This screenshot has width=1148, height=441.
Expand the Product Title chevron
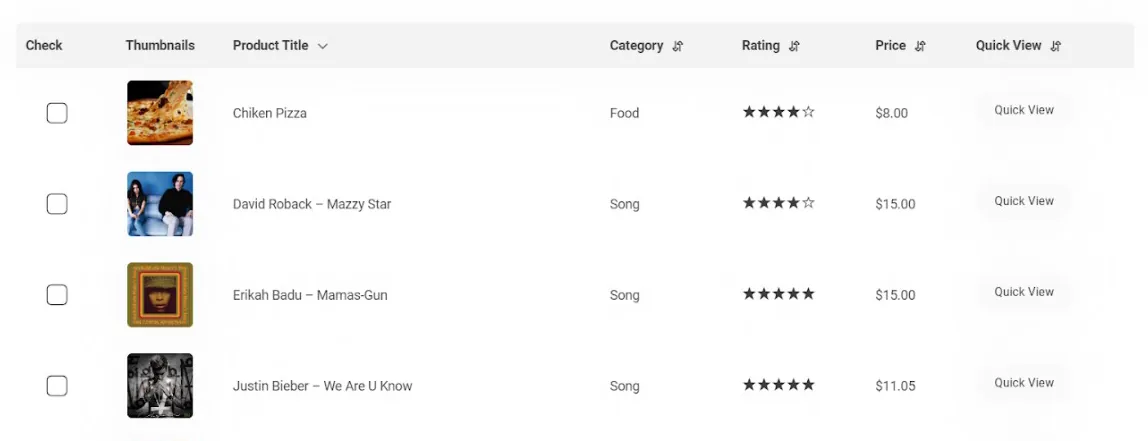pos(322,46)
